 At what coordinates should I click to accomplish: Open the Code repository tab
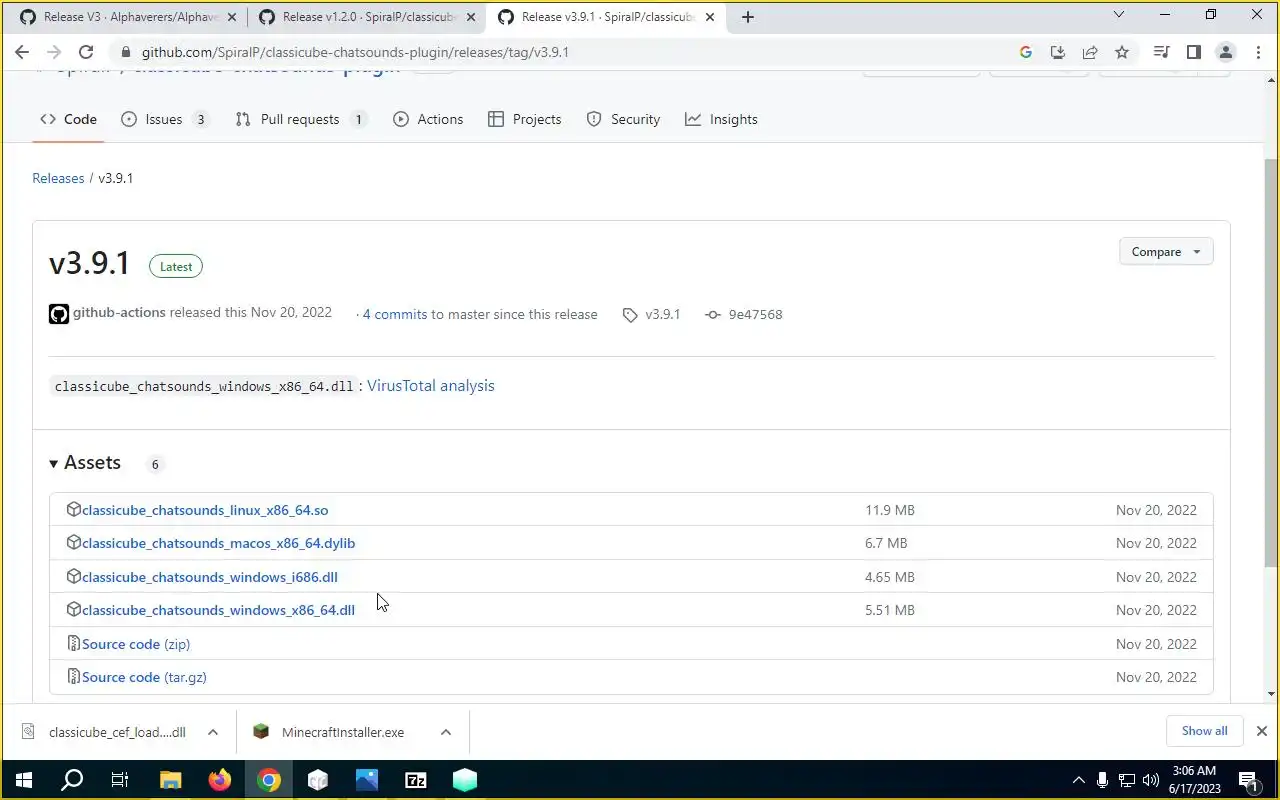(68, 119)
